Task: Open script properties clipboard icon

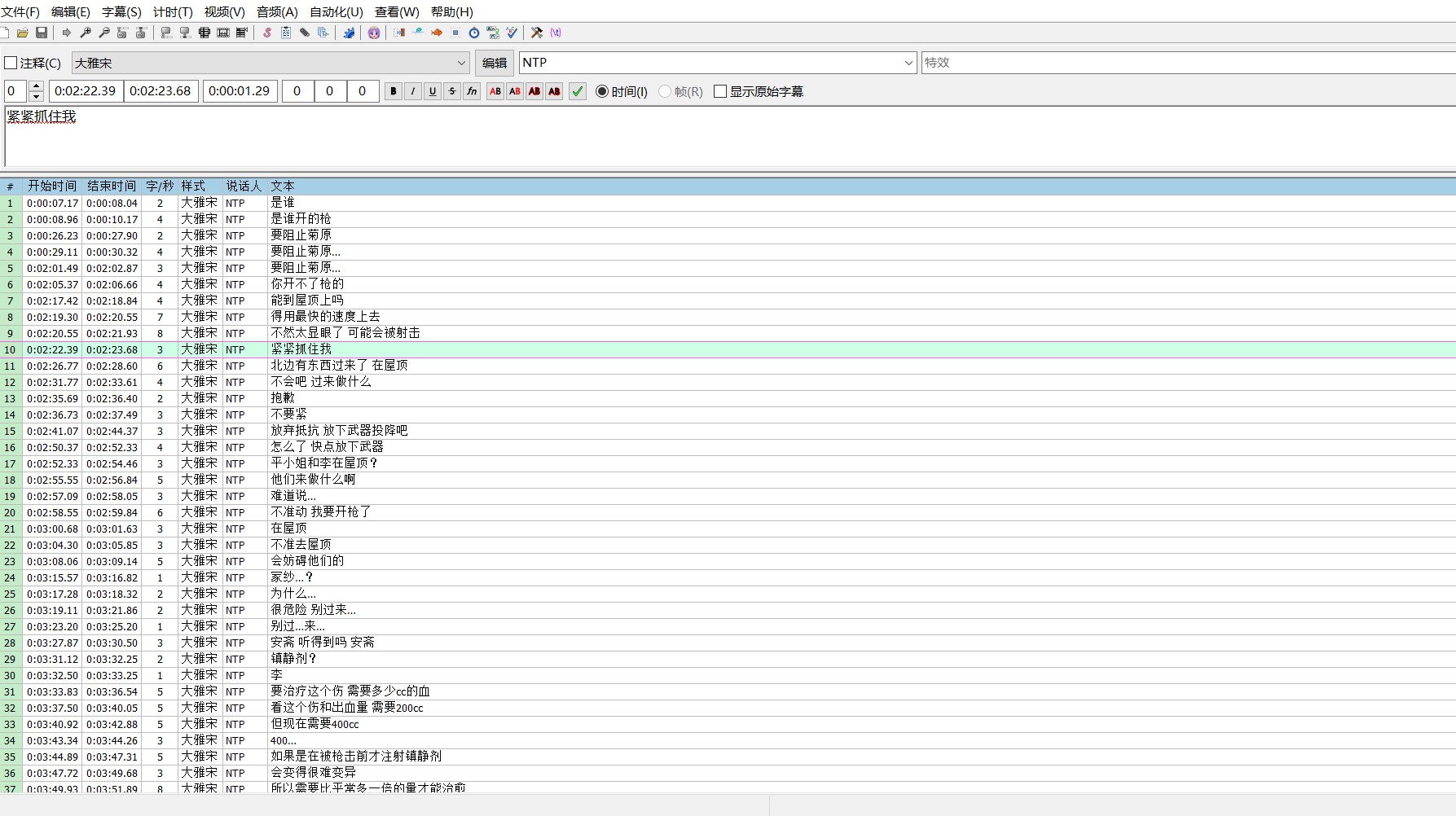Action: click(285, 33)
